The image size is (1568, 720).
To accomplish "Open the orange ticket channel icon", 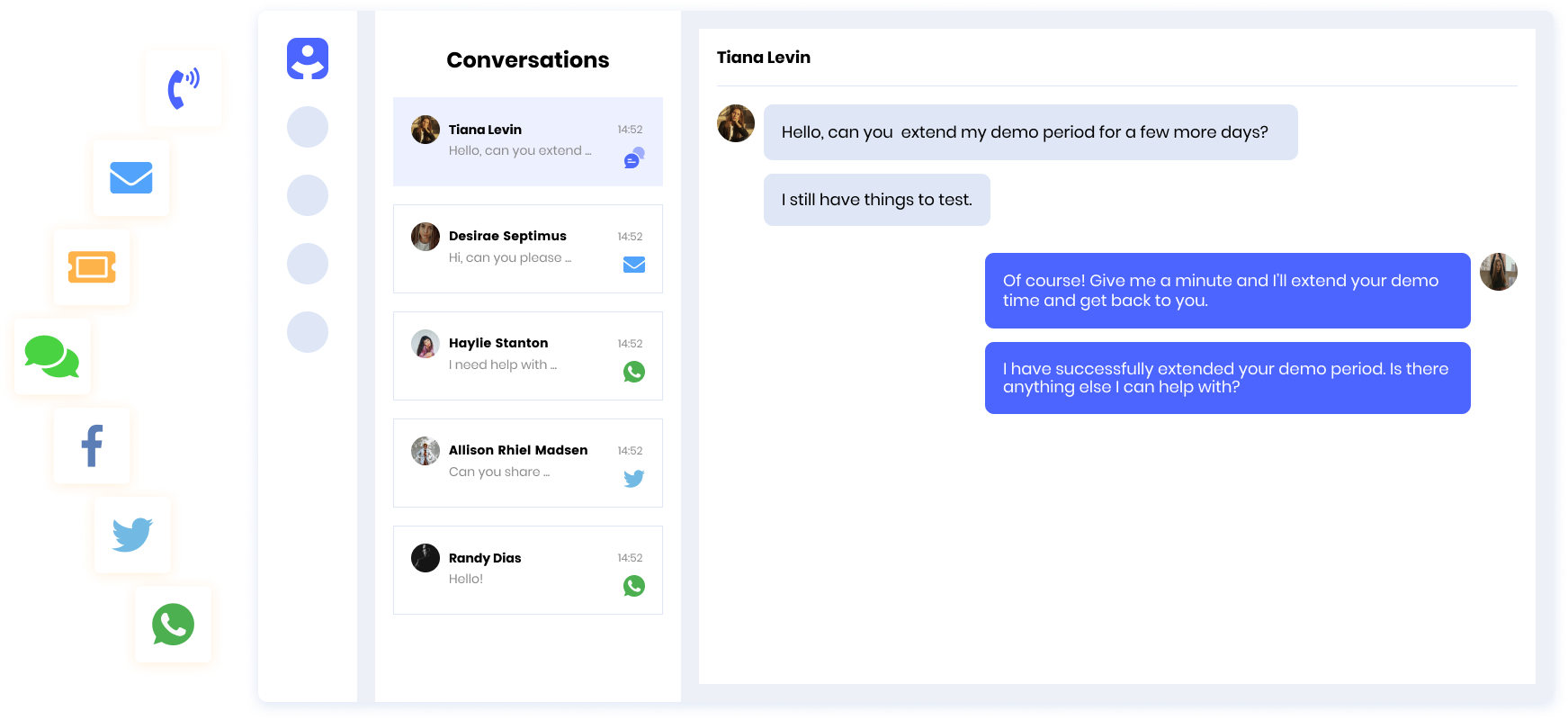I will (92, 266).
